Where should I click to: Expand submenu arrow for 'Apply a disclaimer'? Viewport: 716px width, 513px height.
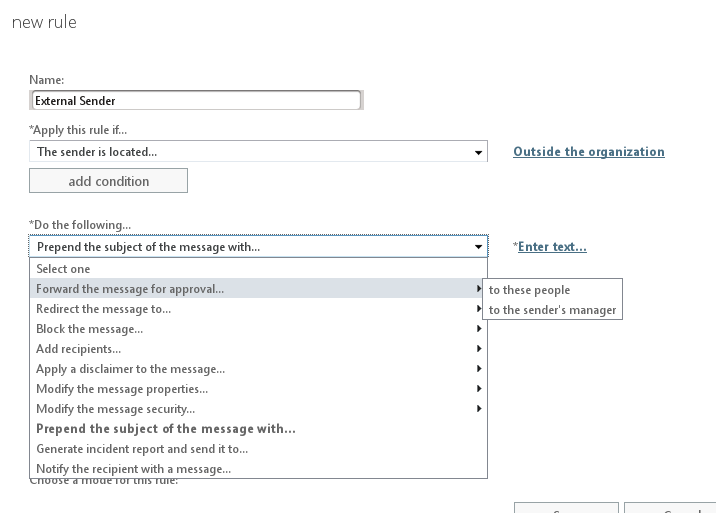pos(479,369)
